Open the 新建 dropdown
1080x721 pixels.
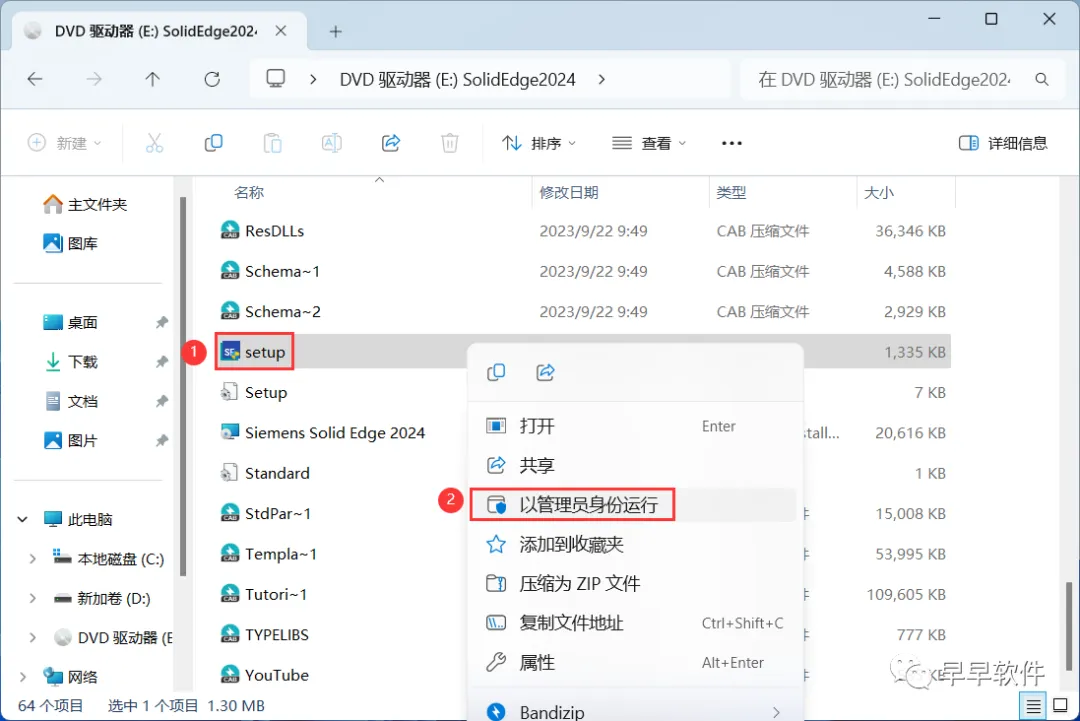(x=64, y=143)
